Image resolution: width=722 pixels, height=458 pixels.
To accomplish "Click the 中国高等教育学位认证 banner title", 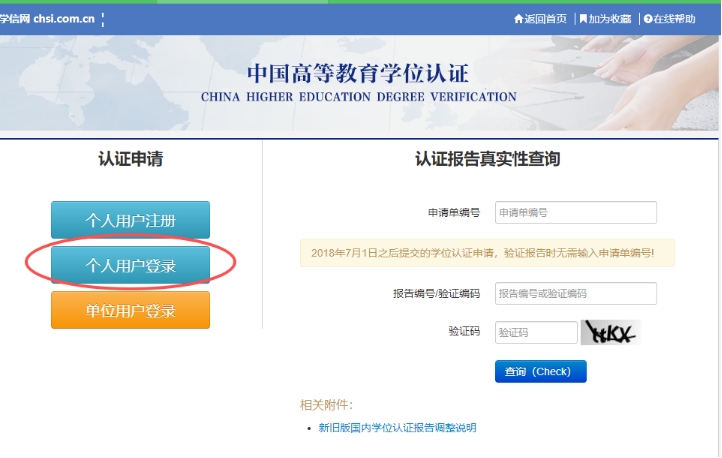I will pos(358,75).
